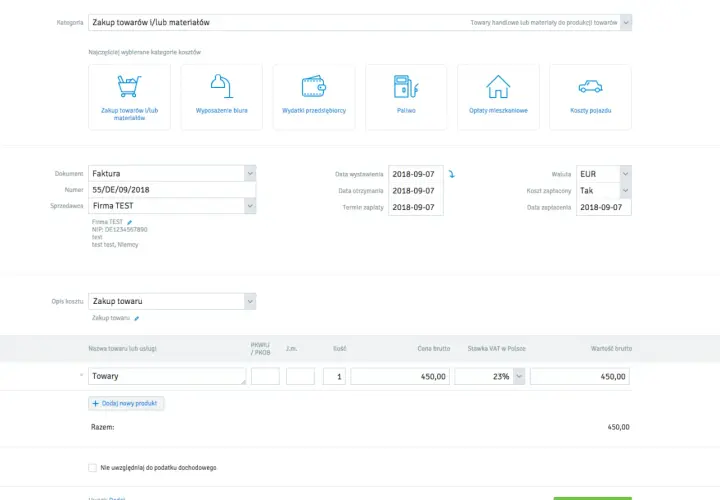Click the Termin zapłaty date field
720x500 pixels.
pyautogui.click(x=416, y=207)
